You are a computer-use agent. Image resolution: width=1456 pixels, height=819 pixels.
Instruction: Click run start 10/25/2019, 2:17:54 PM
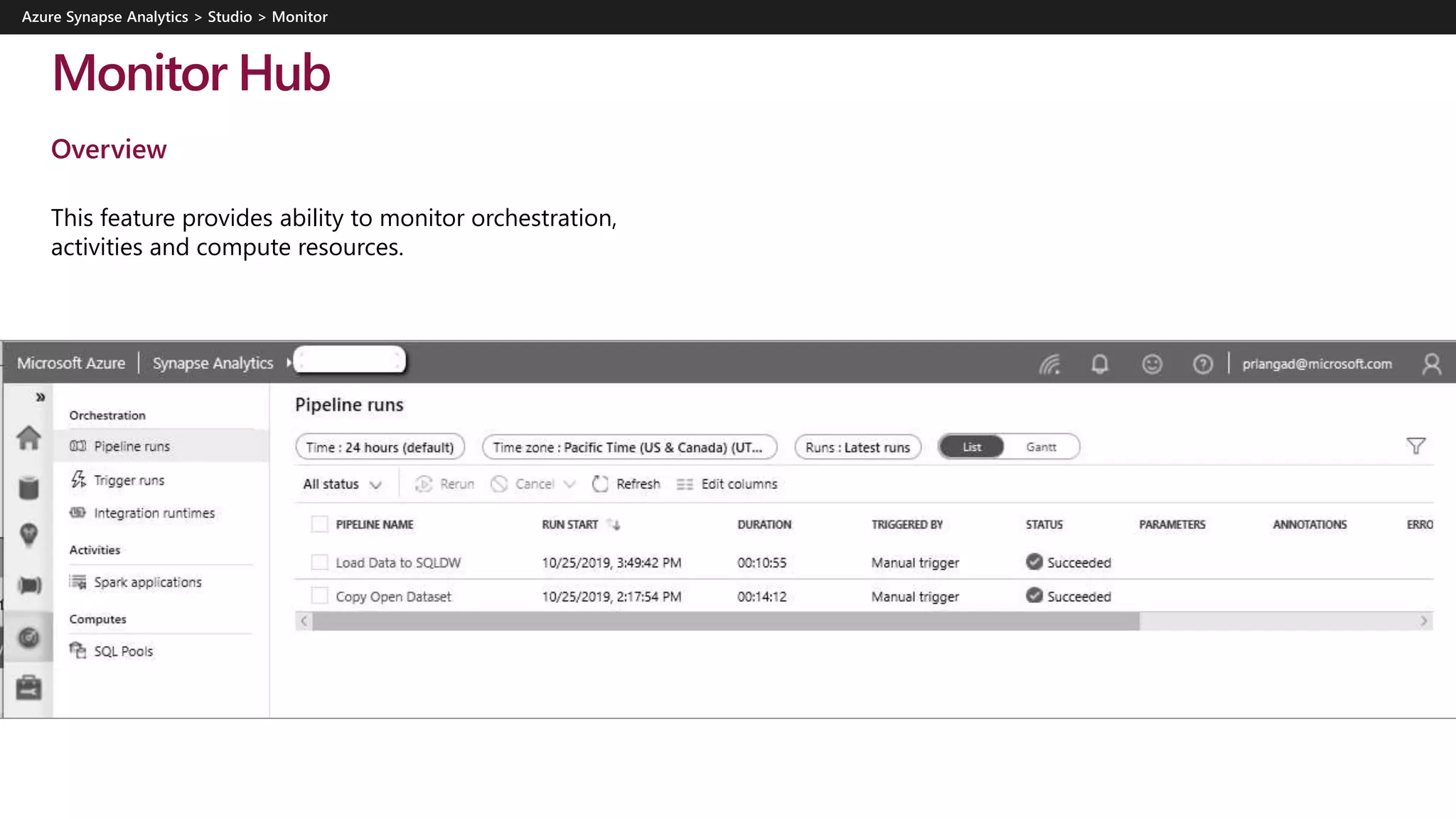coord(611,596)
